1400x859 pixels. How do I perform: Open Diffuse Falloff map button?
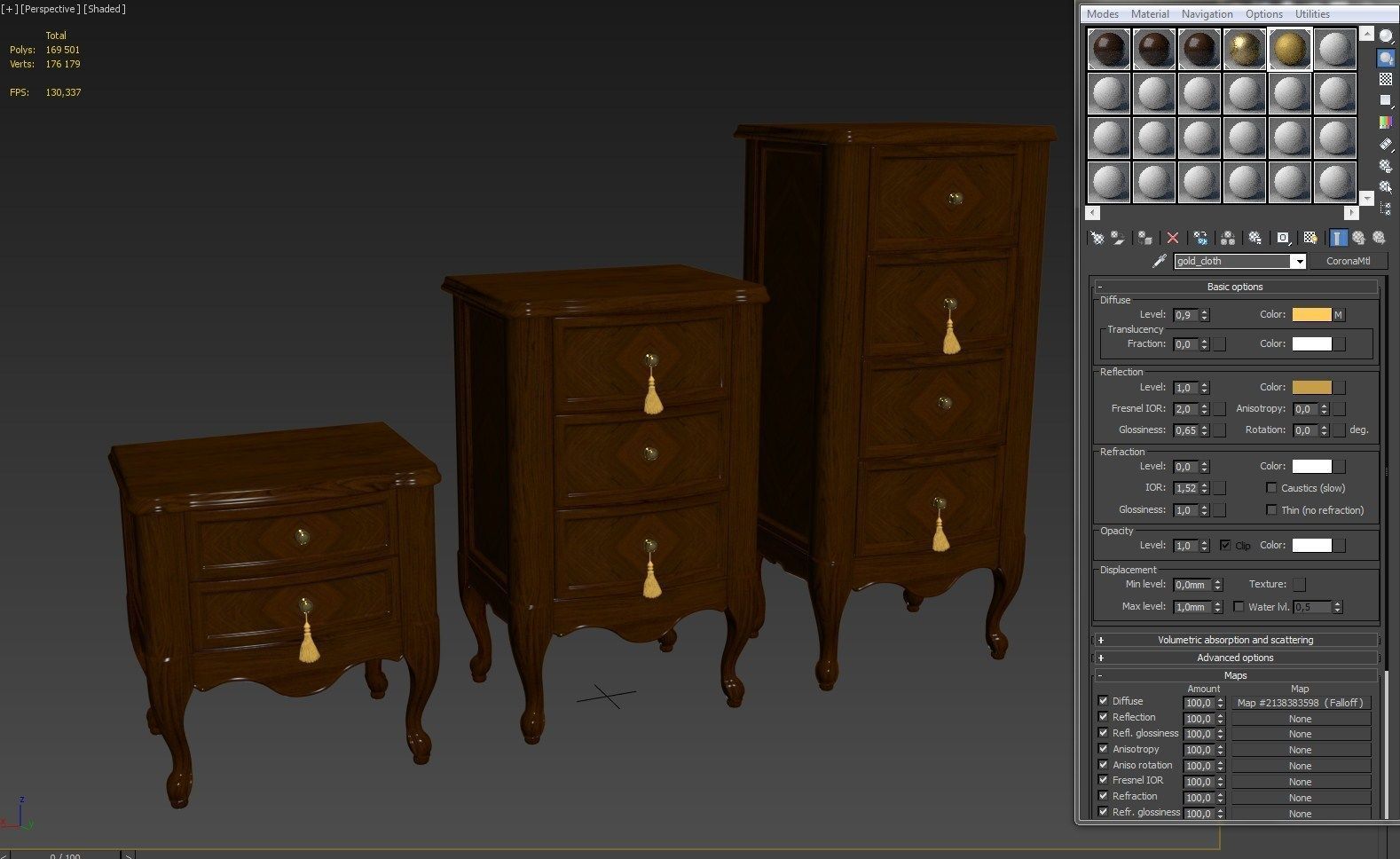pos(1300,703)
